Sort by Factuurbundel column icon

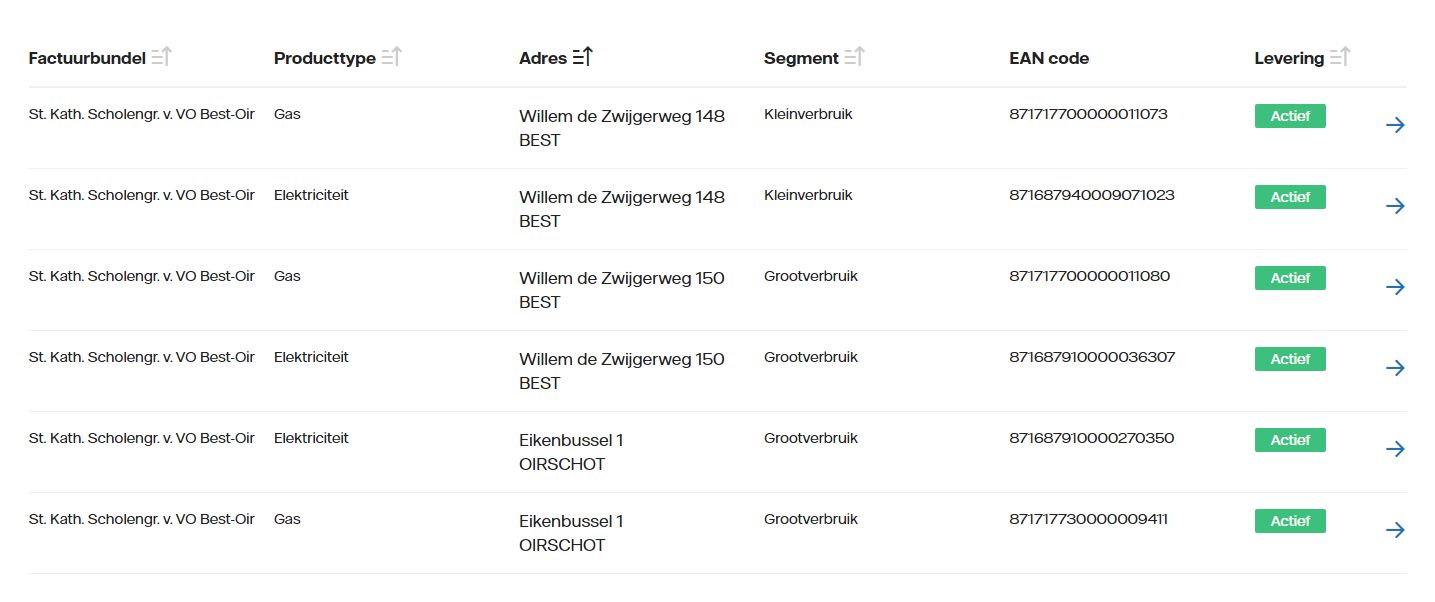click(161, 58)
